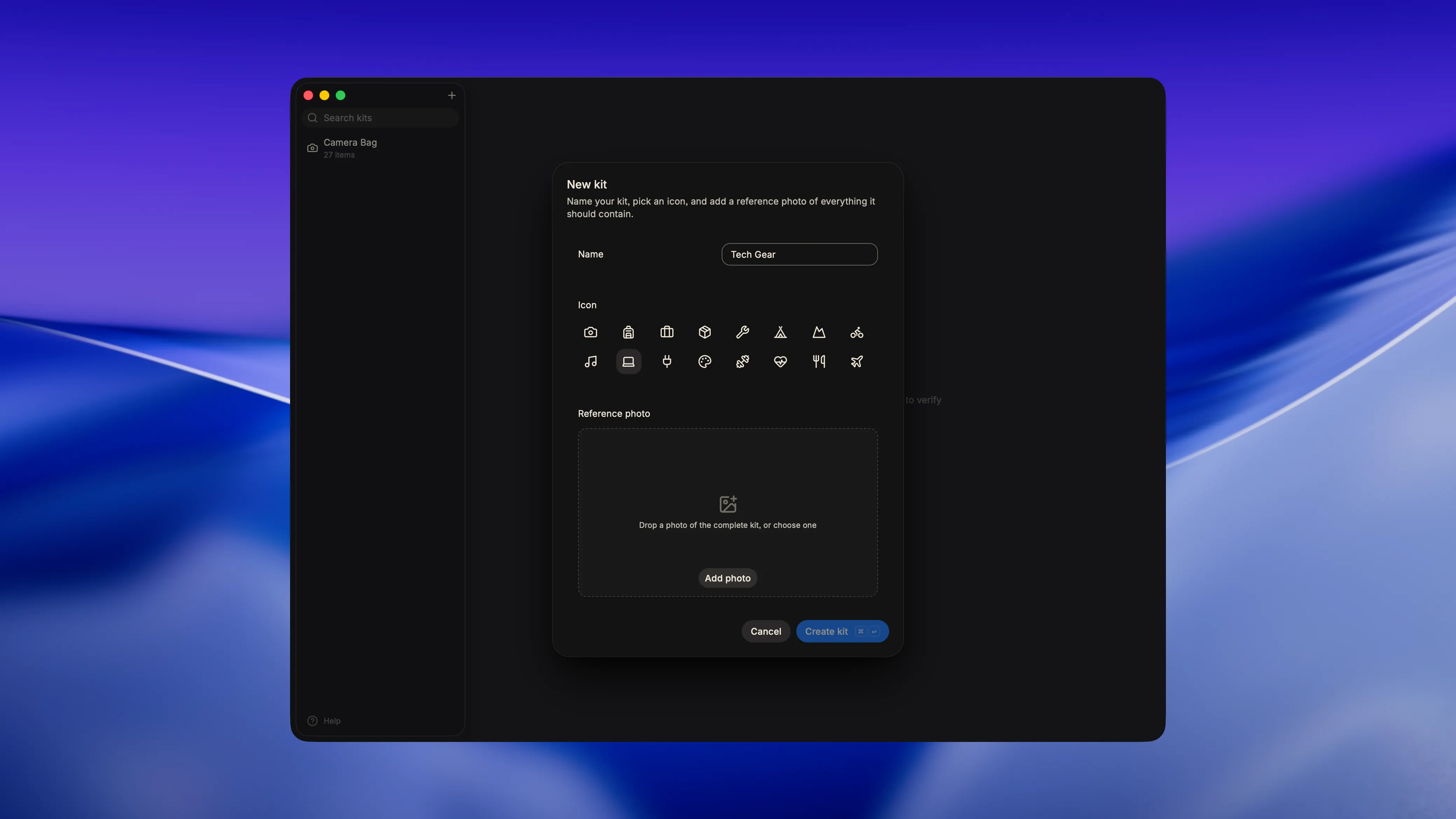Close the window with red button
Viewport: 1456px width, 819px height.
point(308,95)
